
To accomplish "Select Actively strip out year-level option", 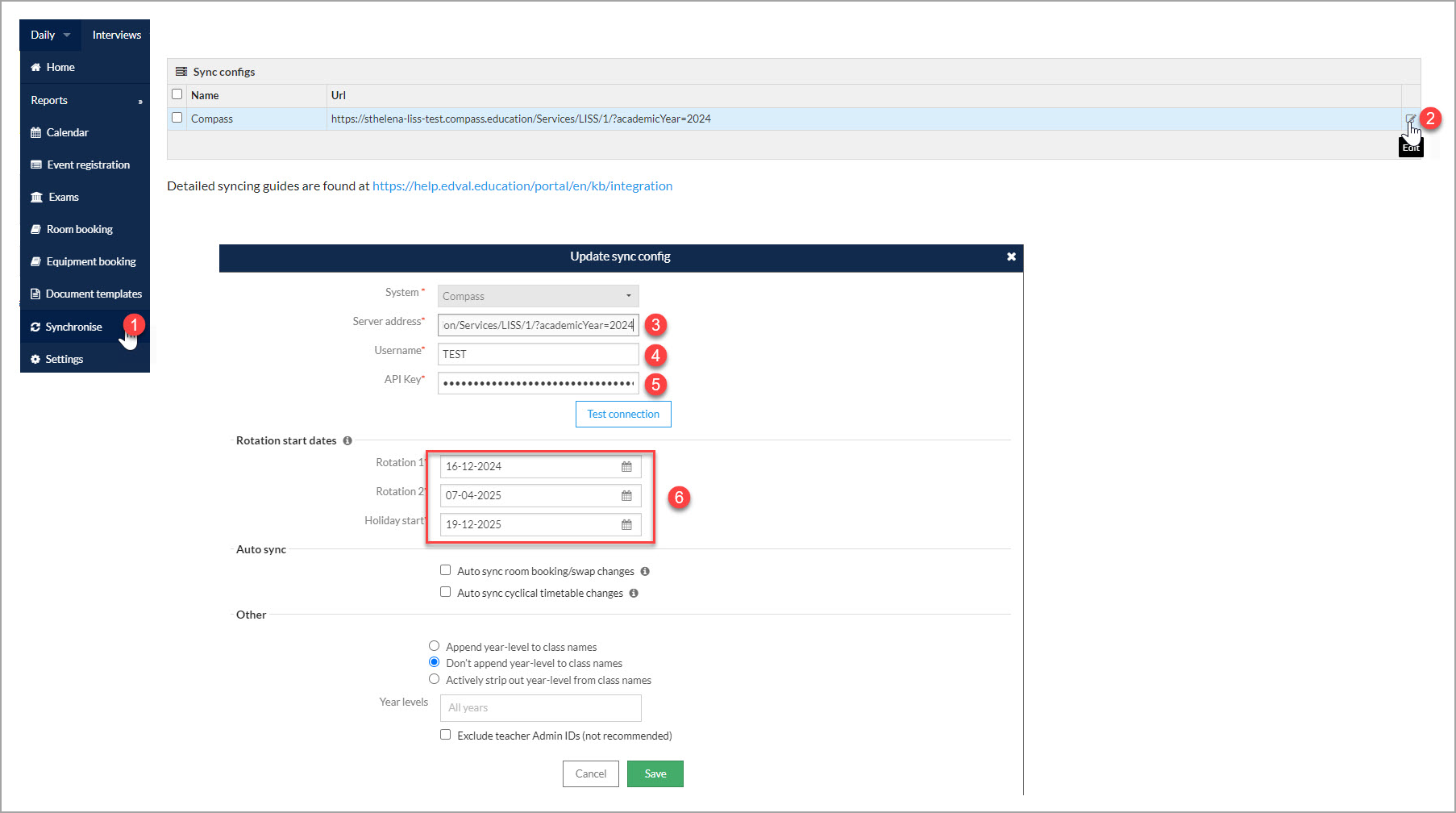I will point(434,679).
